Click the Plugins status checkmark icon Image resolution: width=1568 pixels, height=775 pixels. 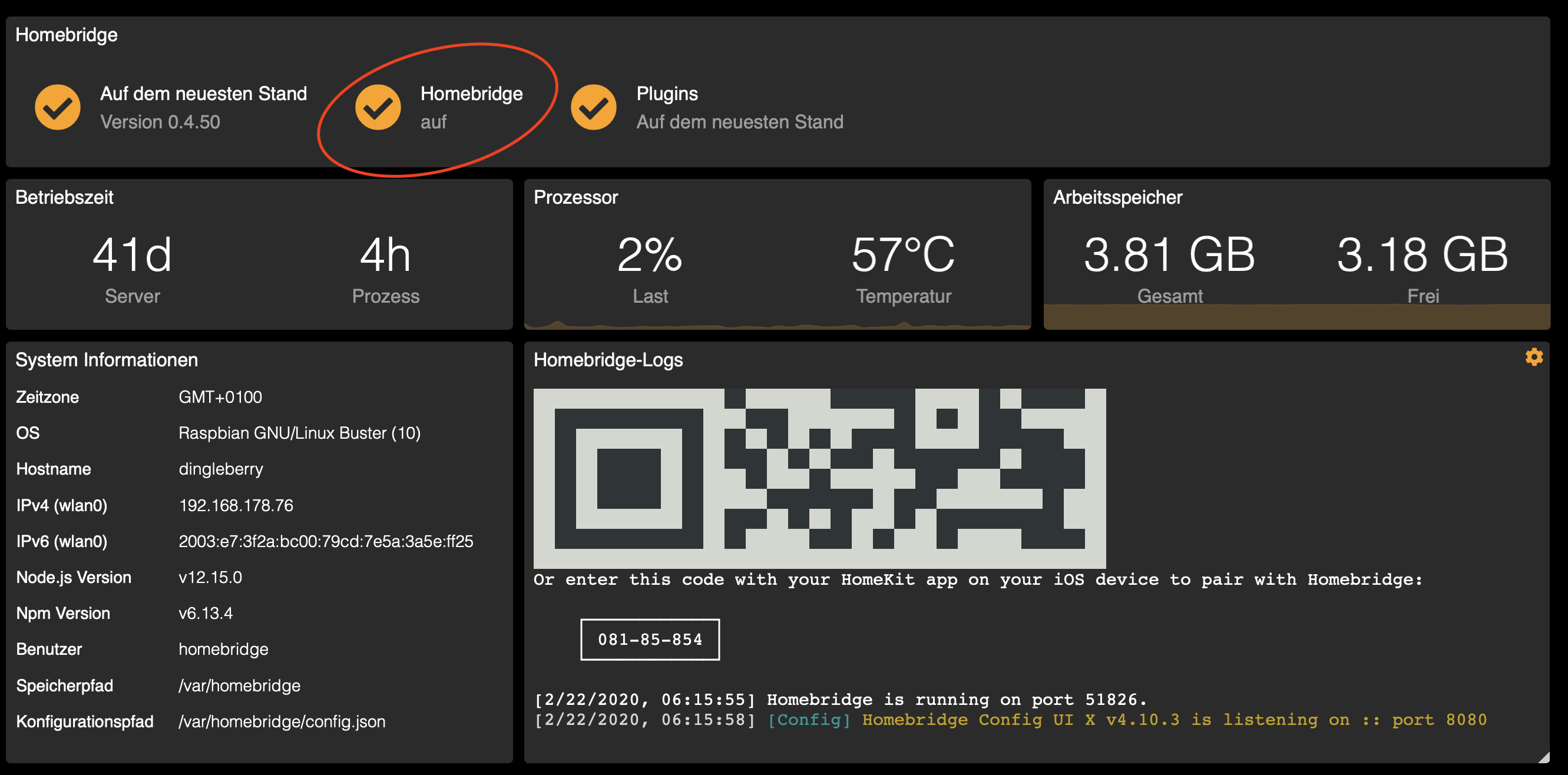593,107
